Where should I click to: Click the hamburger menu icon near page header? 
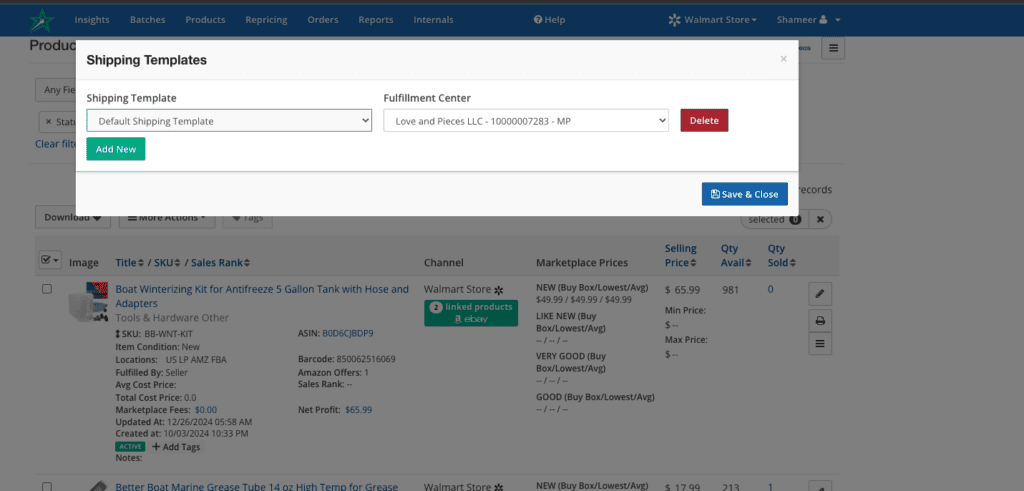pos(833,48)
